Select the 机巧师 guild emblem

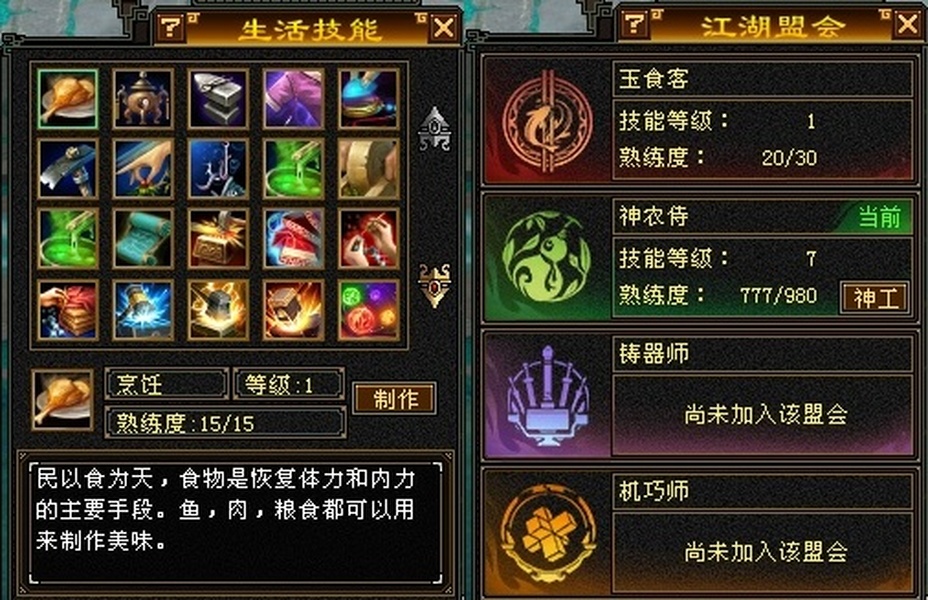click(x=548, y=533)
